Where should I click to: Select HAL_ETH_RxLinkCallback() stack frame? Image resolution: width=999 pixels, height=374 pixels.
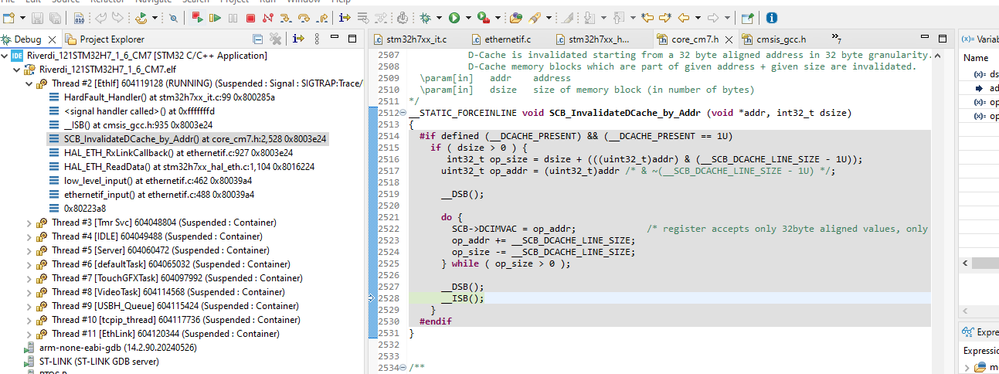point(171,153)
